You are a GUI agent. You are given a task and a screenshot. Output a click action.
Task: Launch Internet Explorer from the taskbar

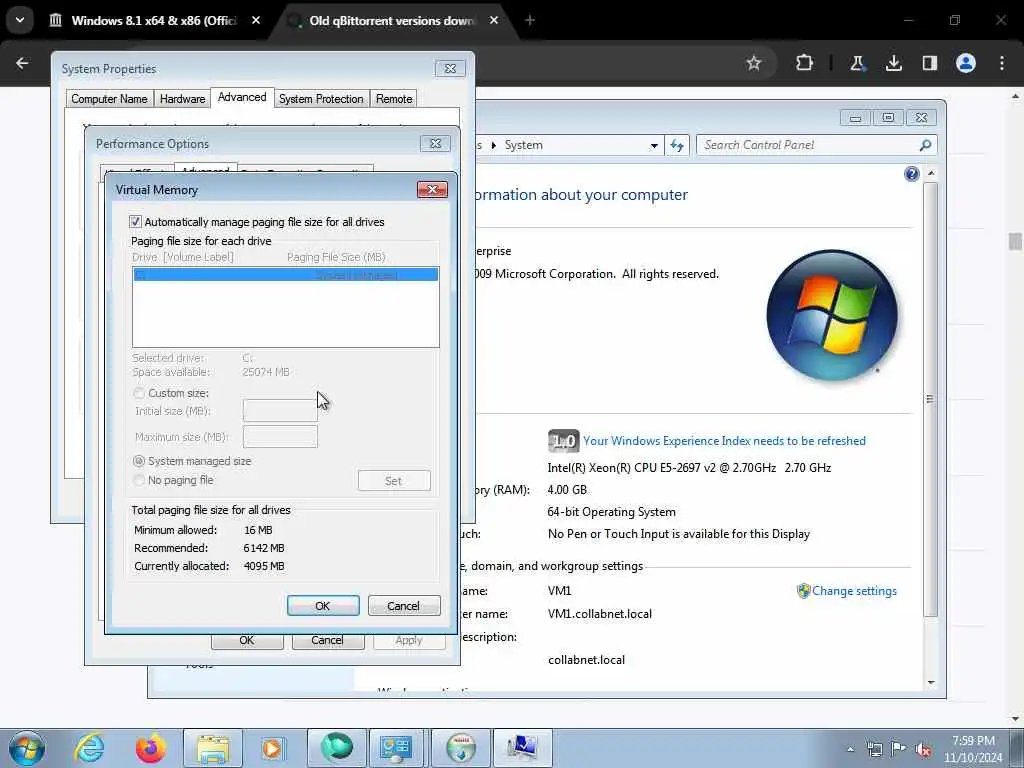(89, 748)
